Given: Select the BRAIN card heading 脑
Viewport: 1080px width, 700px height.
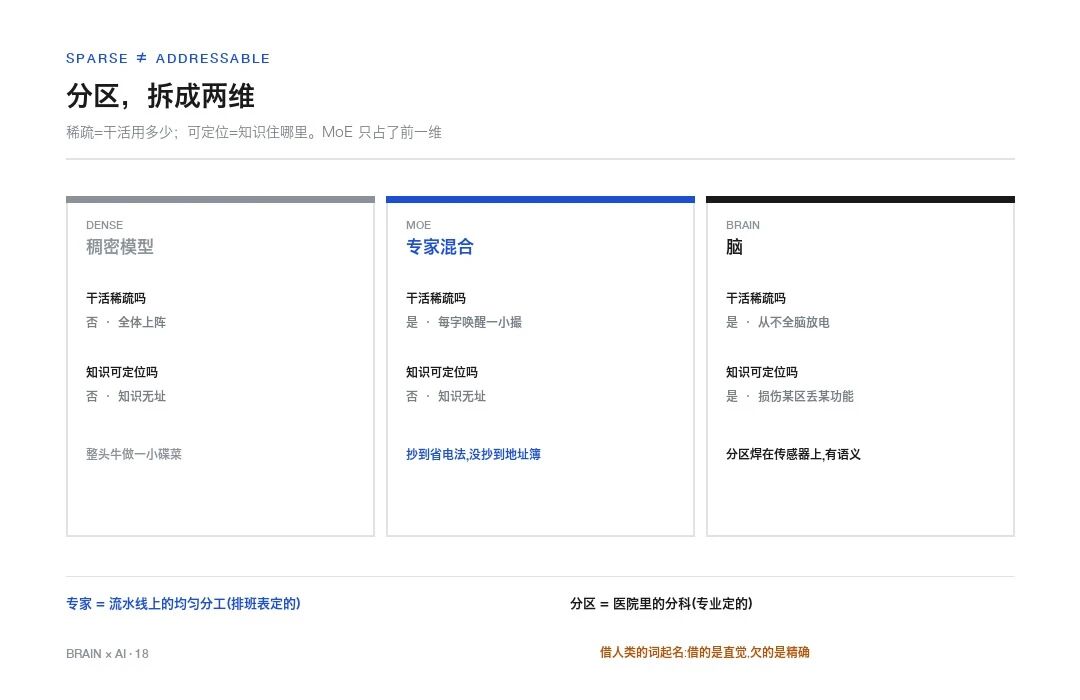Looking at the screenshot, I should (x=734, y=247).
